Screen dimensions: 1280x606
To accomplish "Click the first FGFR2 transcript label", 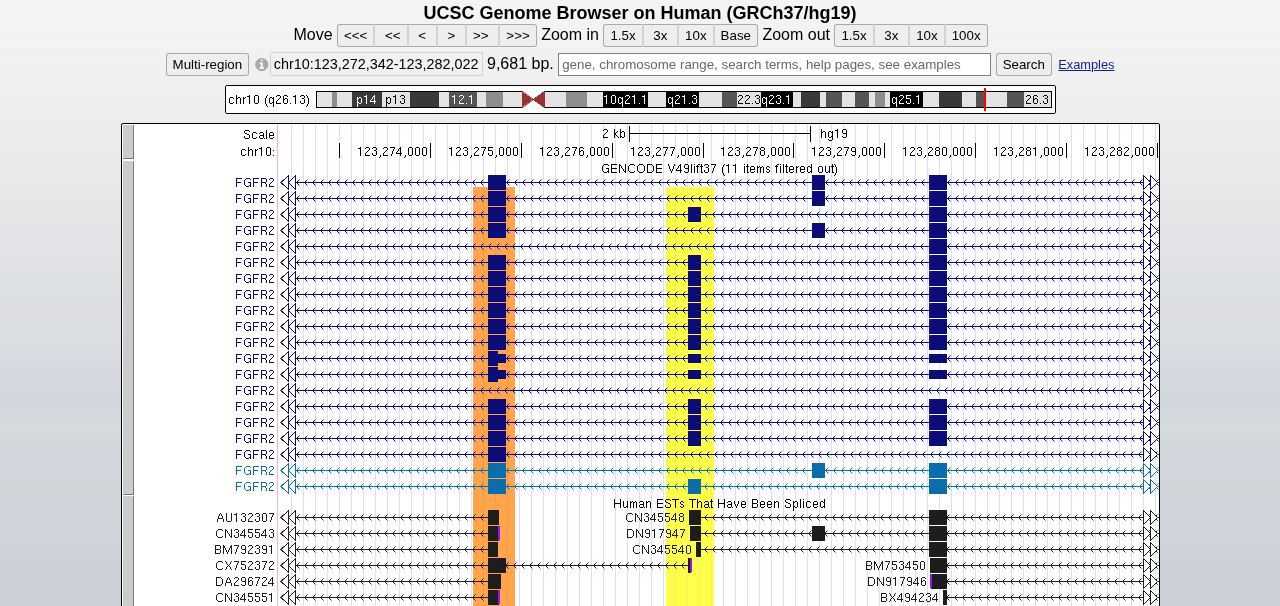I will (255, 183).
